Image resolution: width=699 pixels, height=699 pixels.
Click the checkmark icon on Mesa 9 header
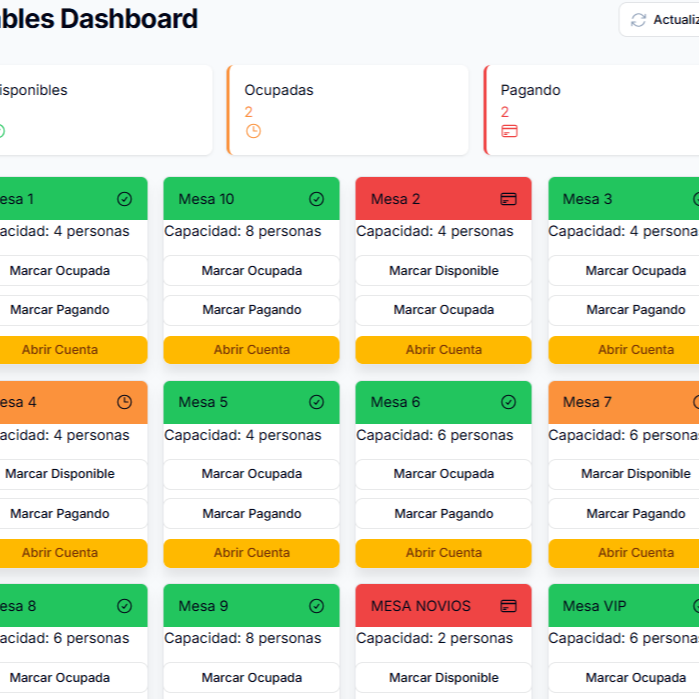pos(316,605)
